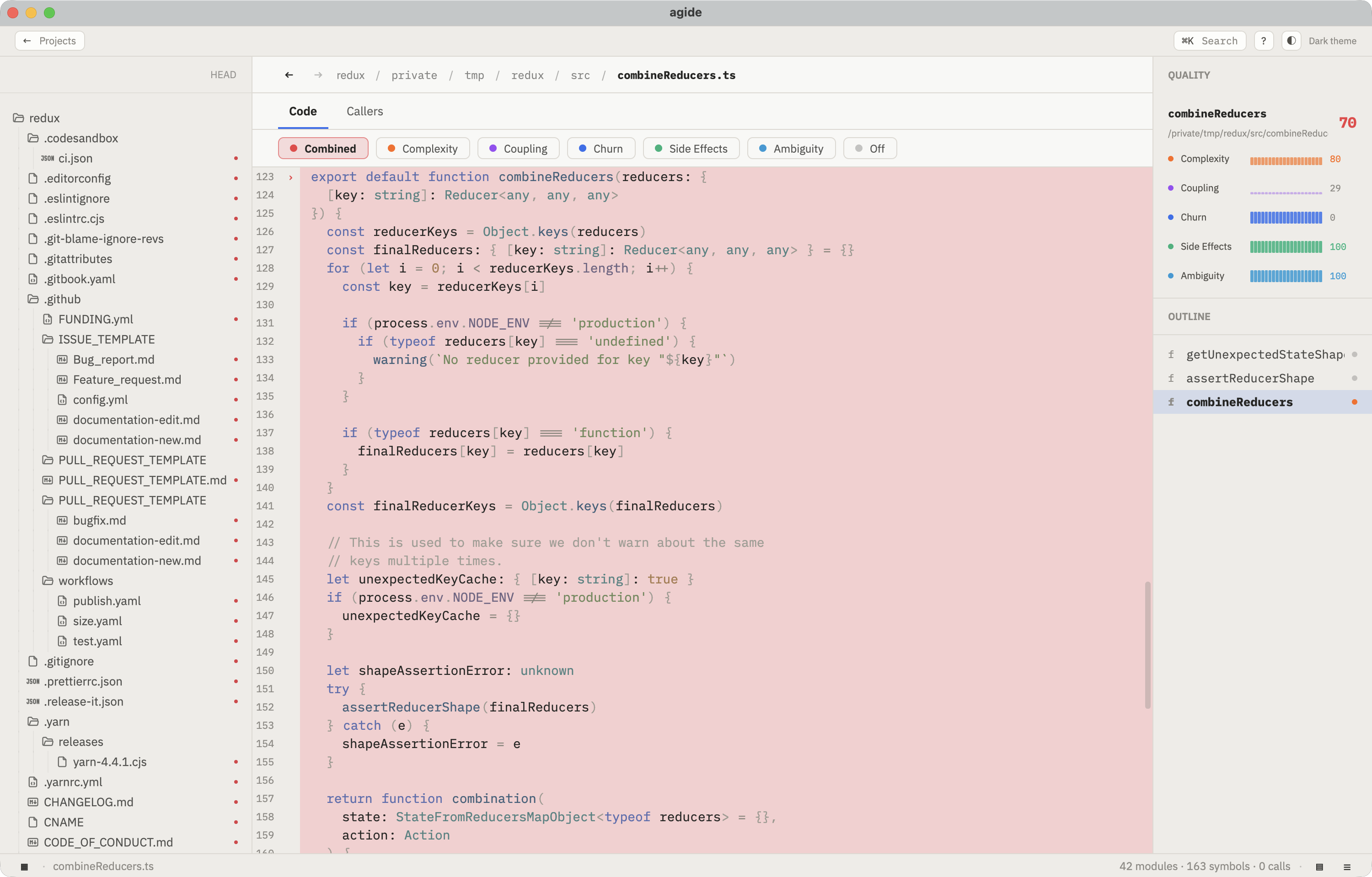
Task: Click the publish.yaml file icon
Action: point(62,601)
